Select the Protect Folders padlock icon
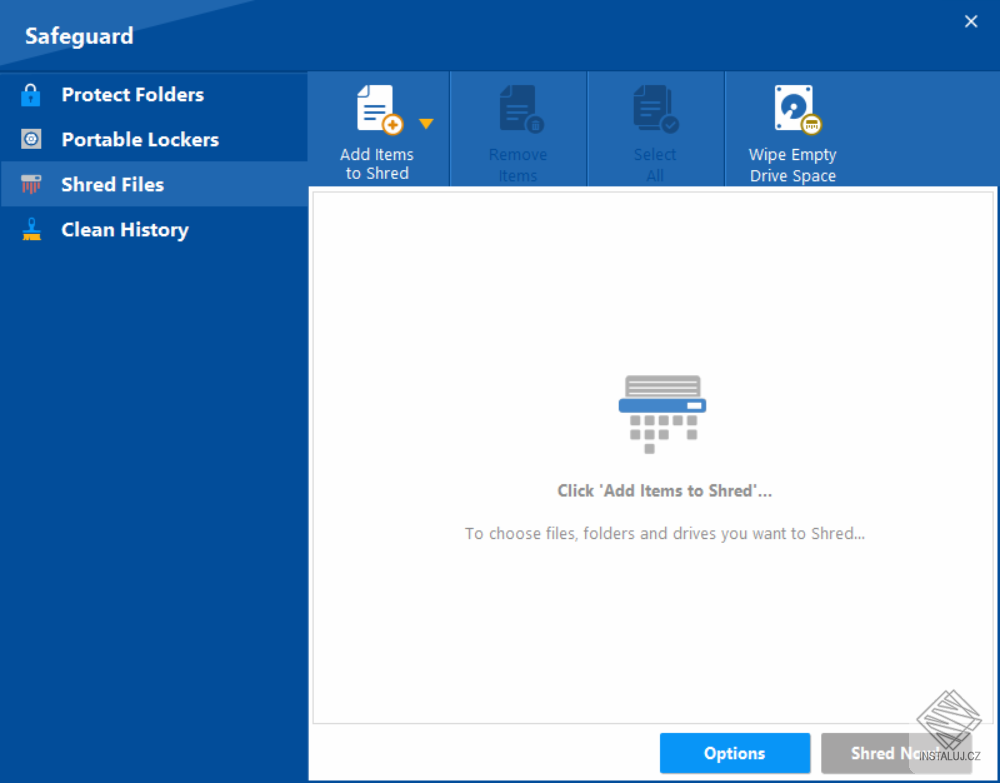1000x783 pixels. click(x=32, y=94)
